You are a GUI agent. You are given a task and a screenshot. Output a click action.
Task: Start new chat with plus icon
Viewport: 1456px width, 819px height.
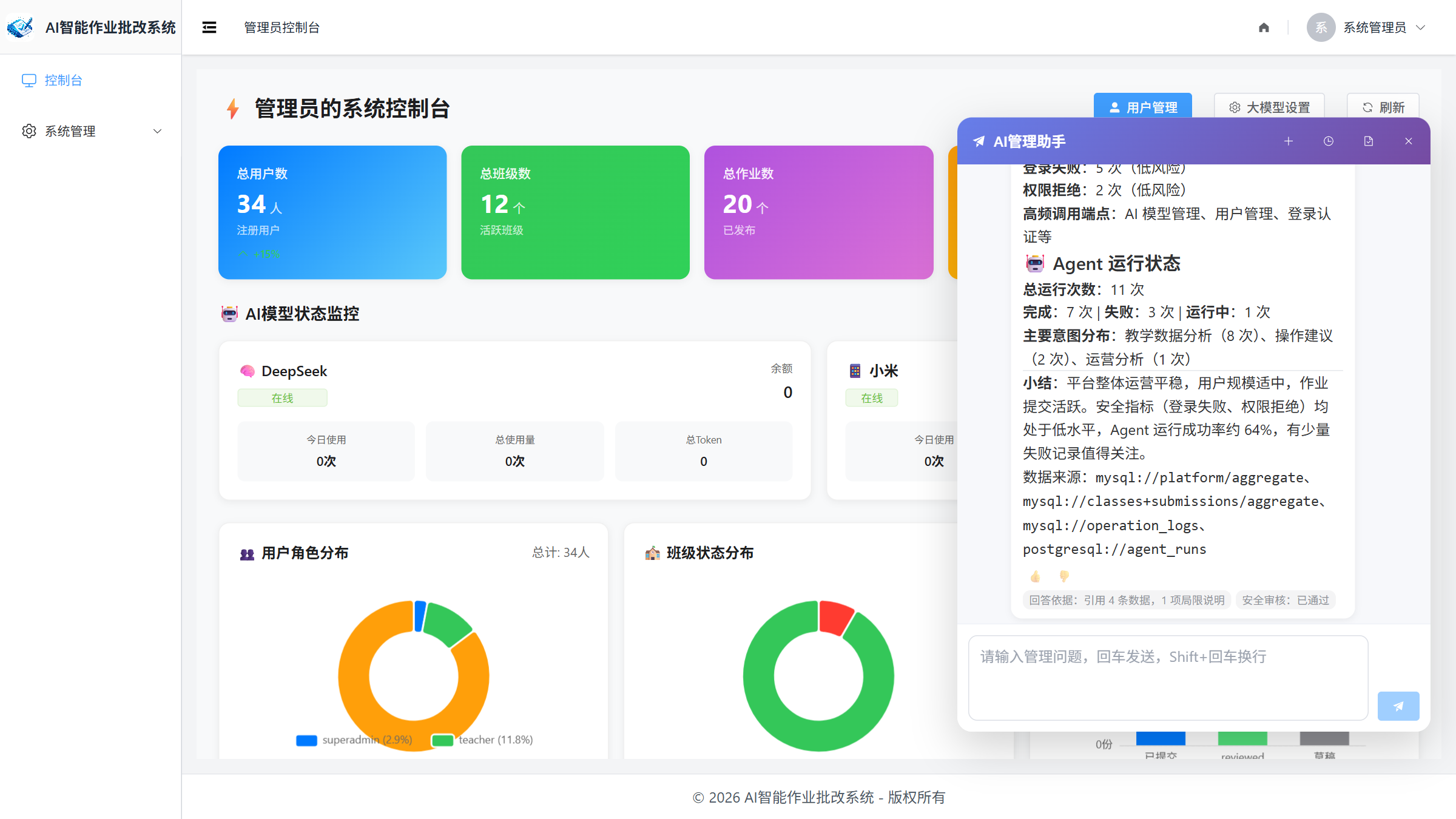(1289, 141)
